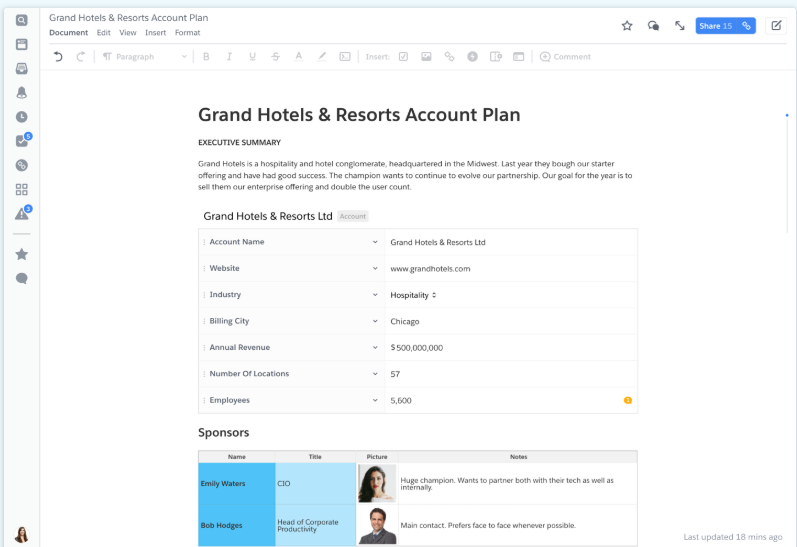The image size is (797, 547).
Task: Toggle strikethrough formatting
Action: [275, 56]
